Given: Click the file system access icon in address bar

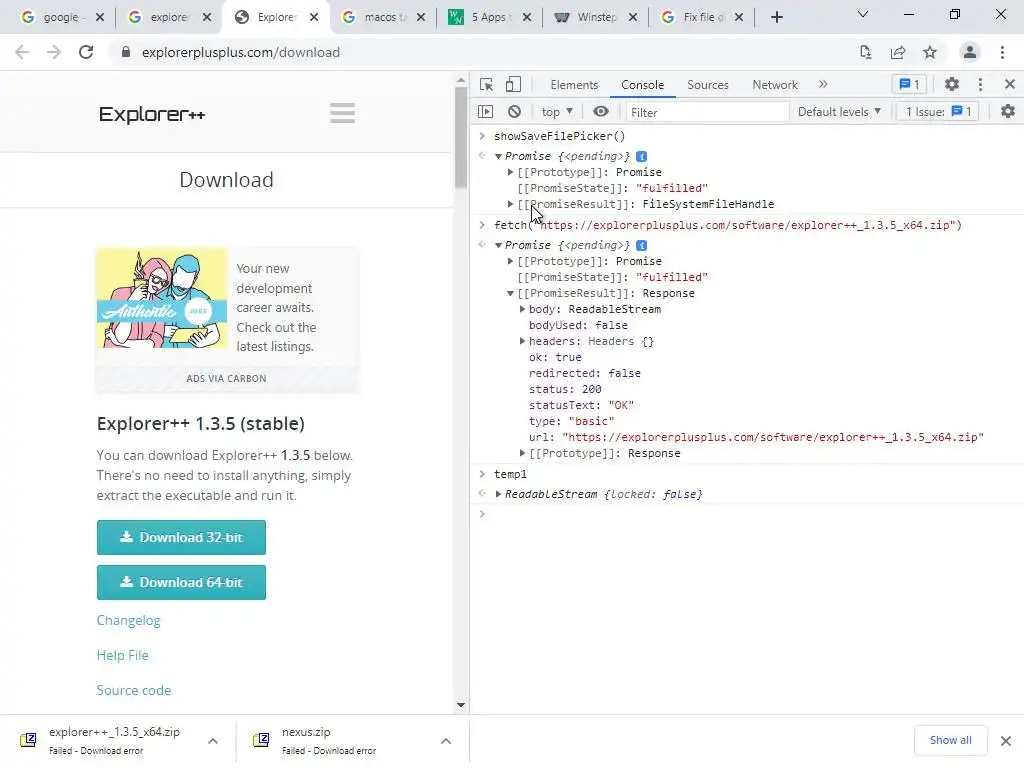Looking at the screenshot, I should click(866, 52).
